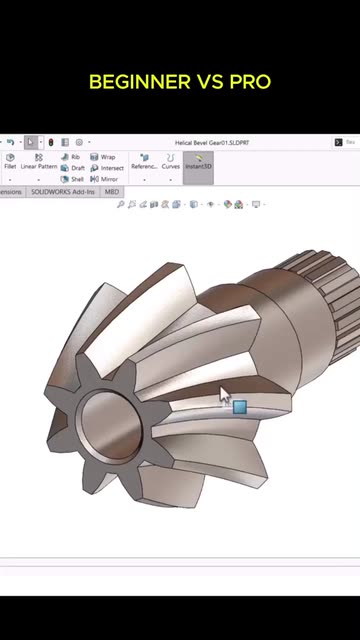Select the Shell feature

[72, 179]
